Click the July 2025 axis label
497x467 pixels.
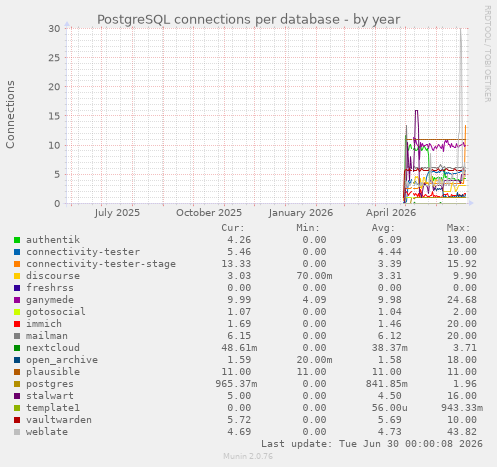(117, 213)
